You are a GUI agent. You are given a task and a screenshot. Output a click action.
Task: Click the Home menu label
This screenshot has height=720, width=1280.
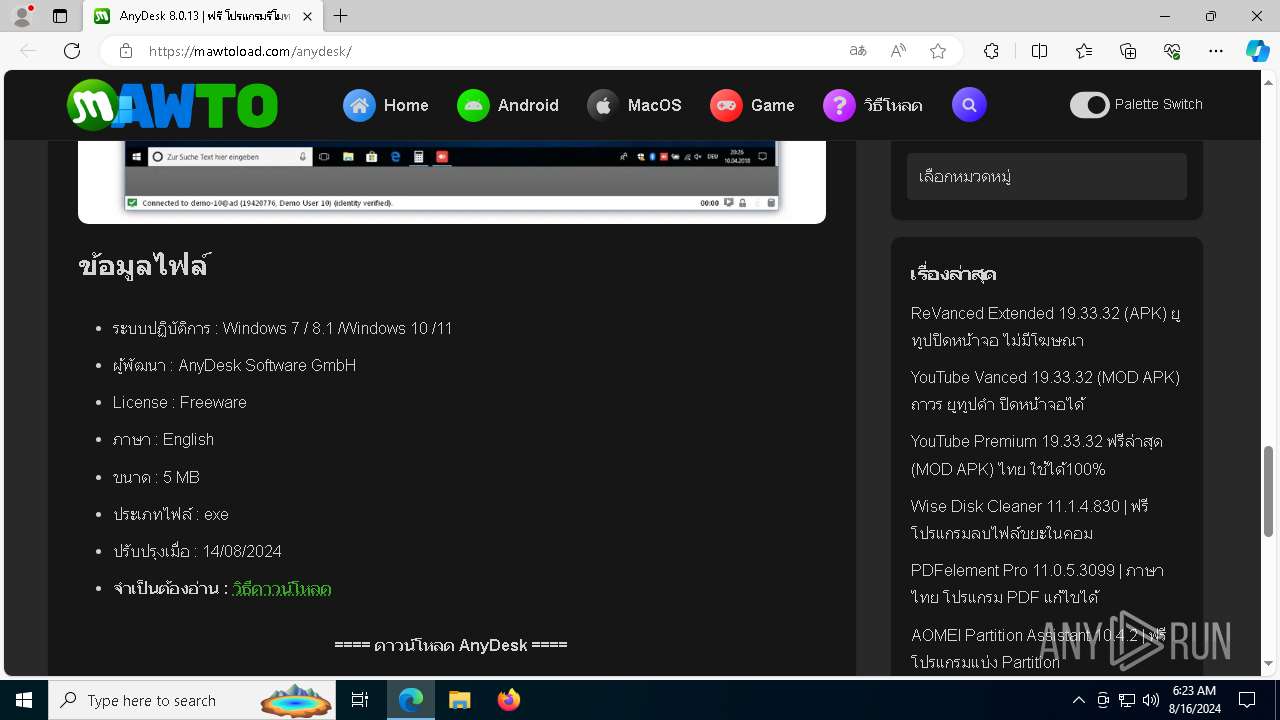(406, 105)
